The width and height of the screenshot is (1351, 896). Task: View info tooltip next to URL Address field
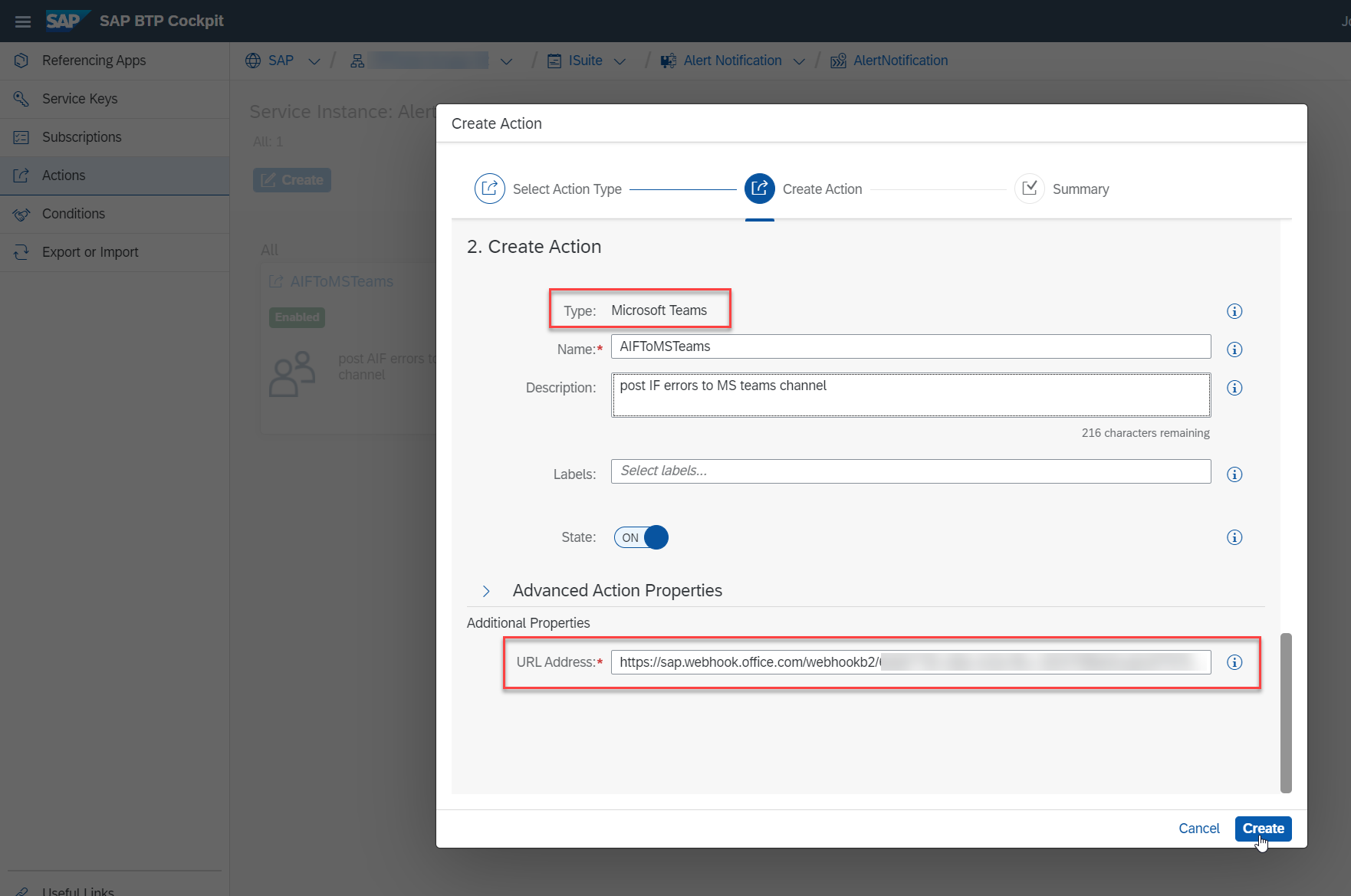1234,662
